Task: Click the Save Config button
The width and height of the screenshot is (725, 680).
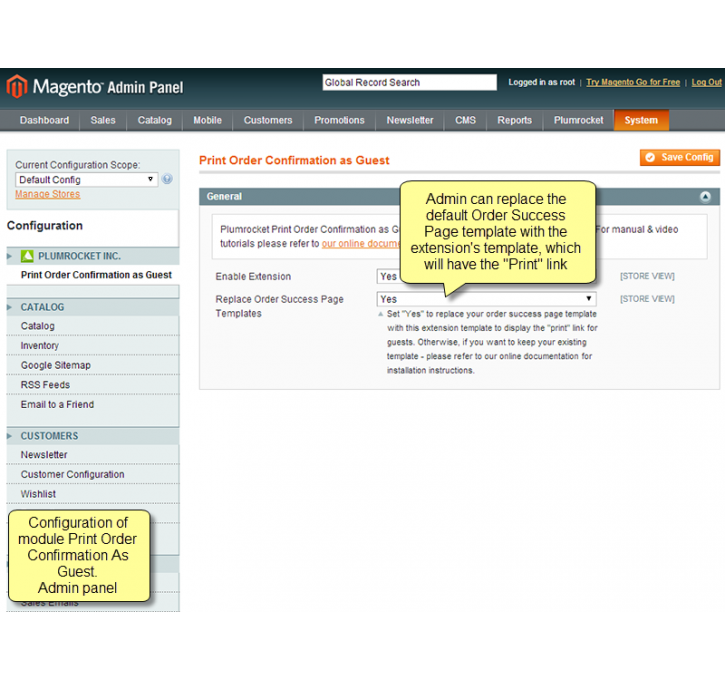Action: tap(680, 158)
